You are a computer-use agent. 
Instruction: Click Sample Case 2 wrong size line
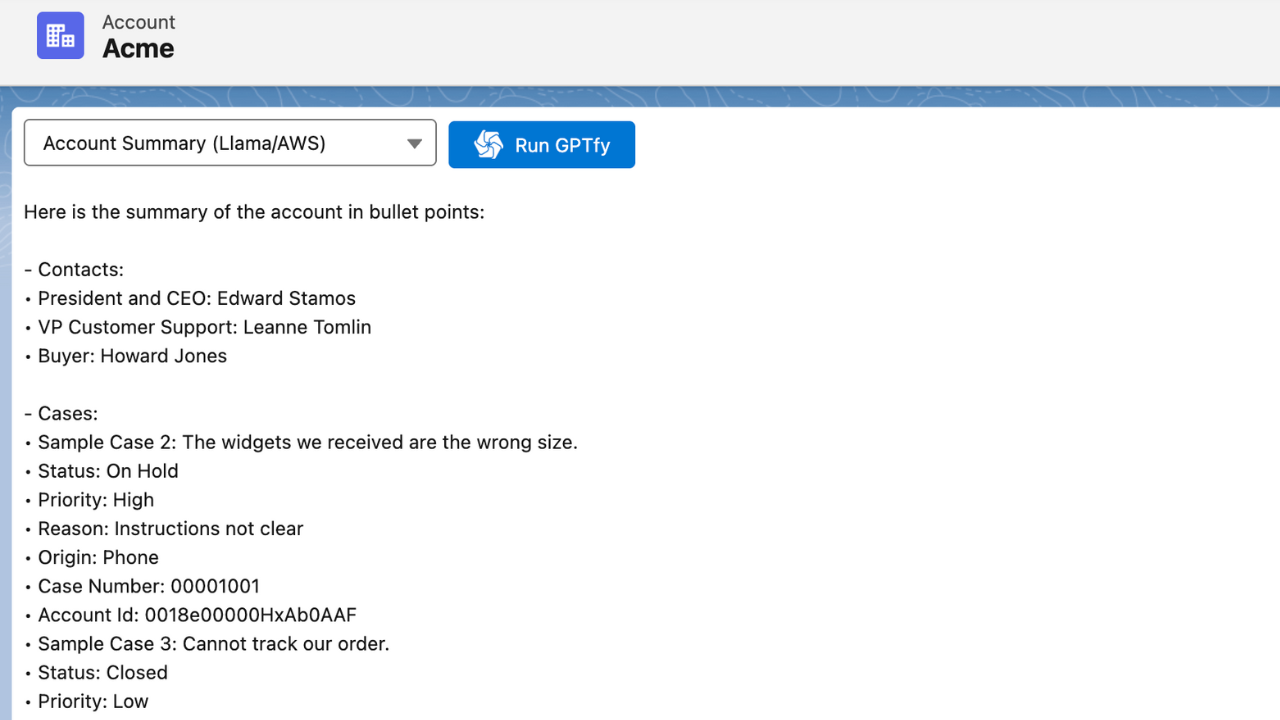coord(307,442)
